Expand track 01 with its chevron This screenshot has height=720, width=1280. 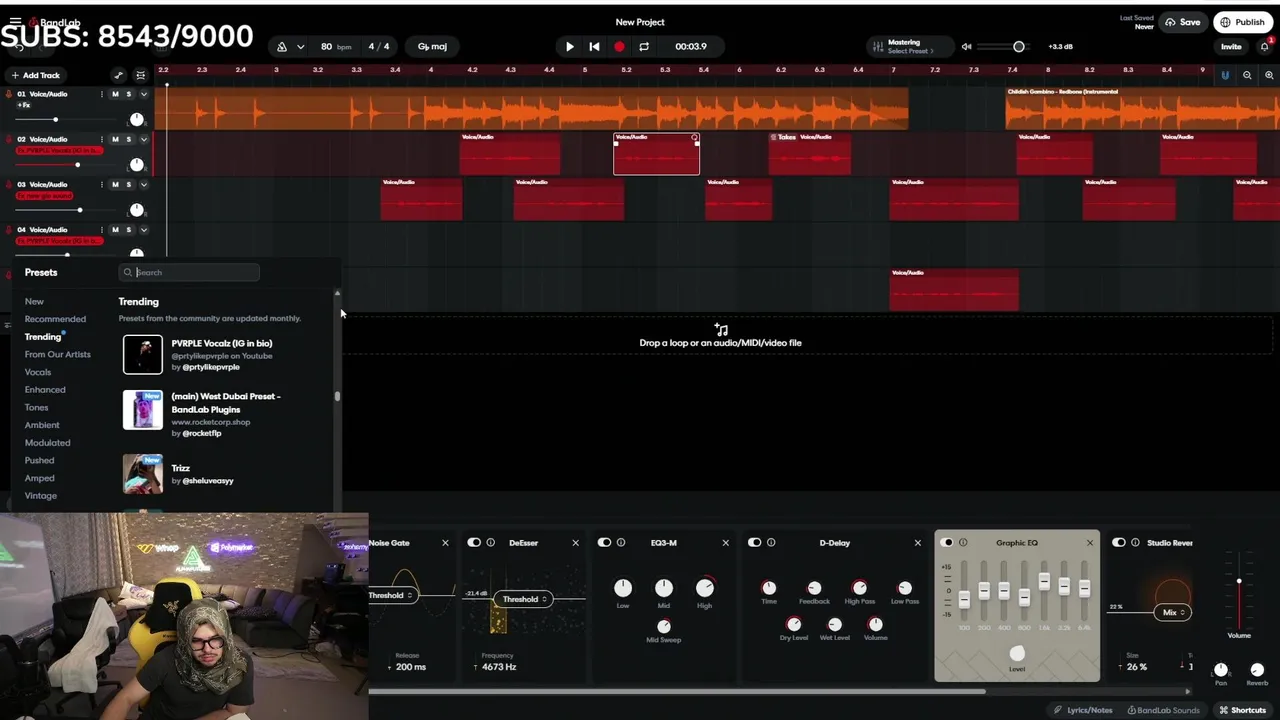(144, 94)
